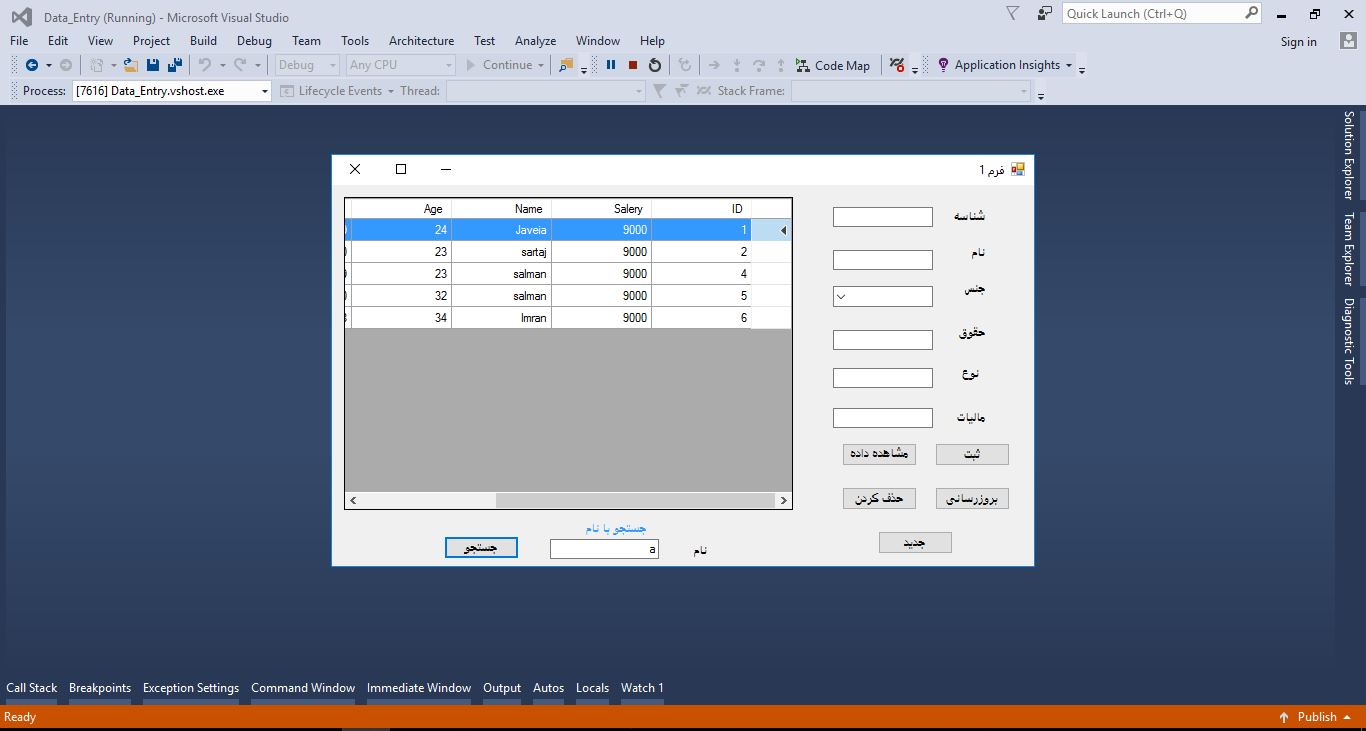Select the row with name Imran
The image size is (1366, 731).
click(533, 318)
